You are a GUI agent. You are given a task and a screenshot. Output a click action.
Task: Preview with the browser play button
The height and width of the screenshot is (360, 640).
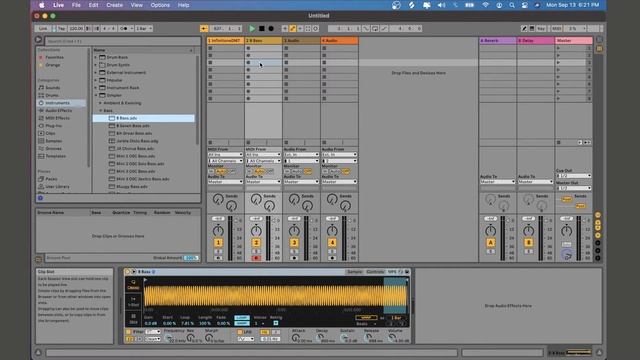[38, 40]
